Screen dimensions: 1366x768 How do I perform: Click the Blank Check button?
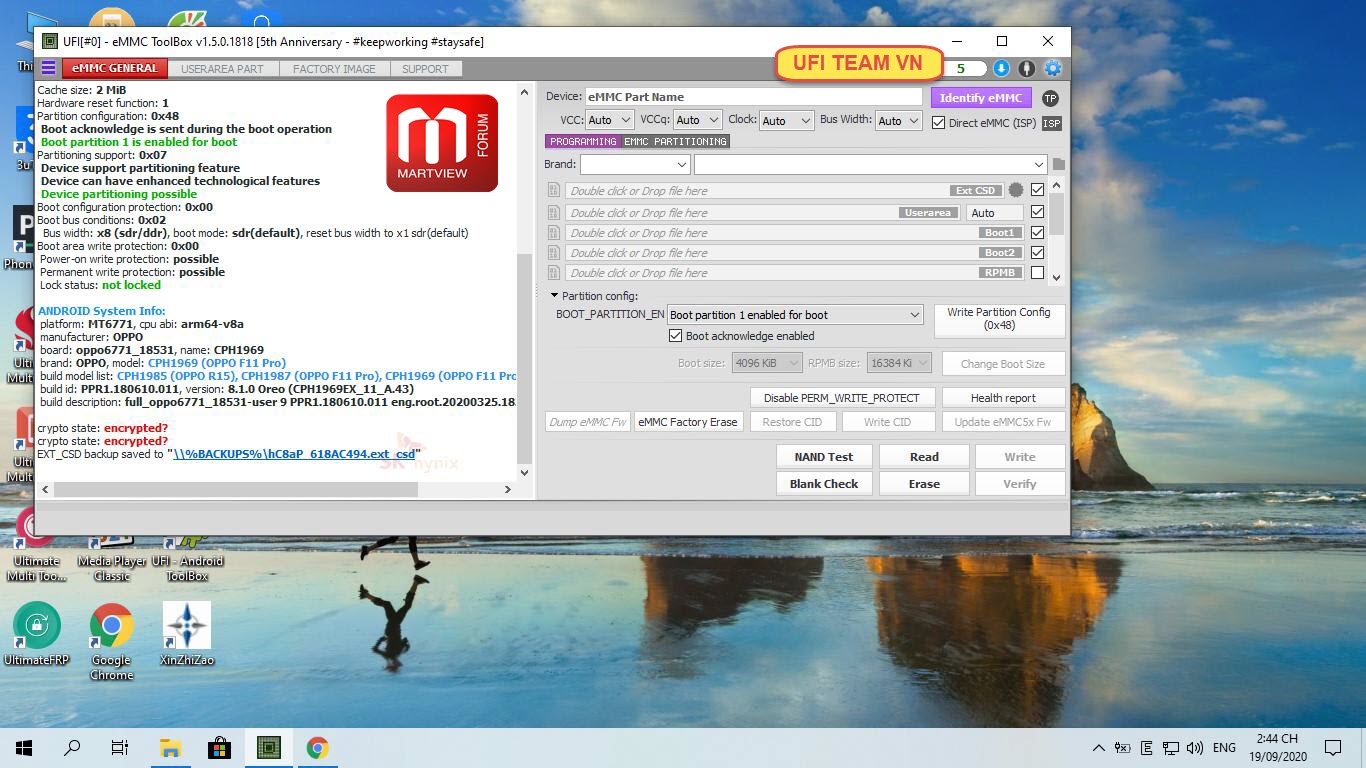[824, 484]
